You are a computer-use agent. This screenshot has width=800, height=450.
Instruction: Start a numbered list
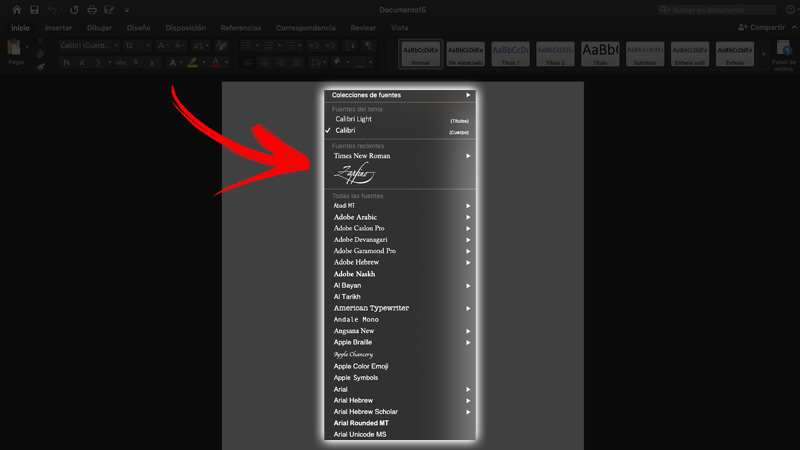[x=269, y=45]
